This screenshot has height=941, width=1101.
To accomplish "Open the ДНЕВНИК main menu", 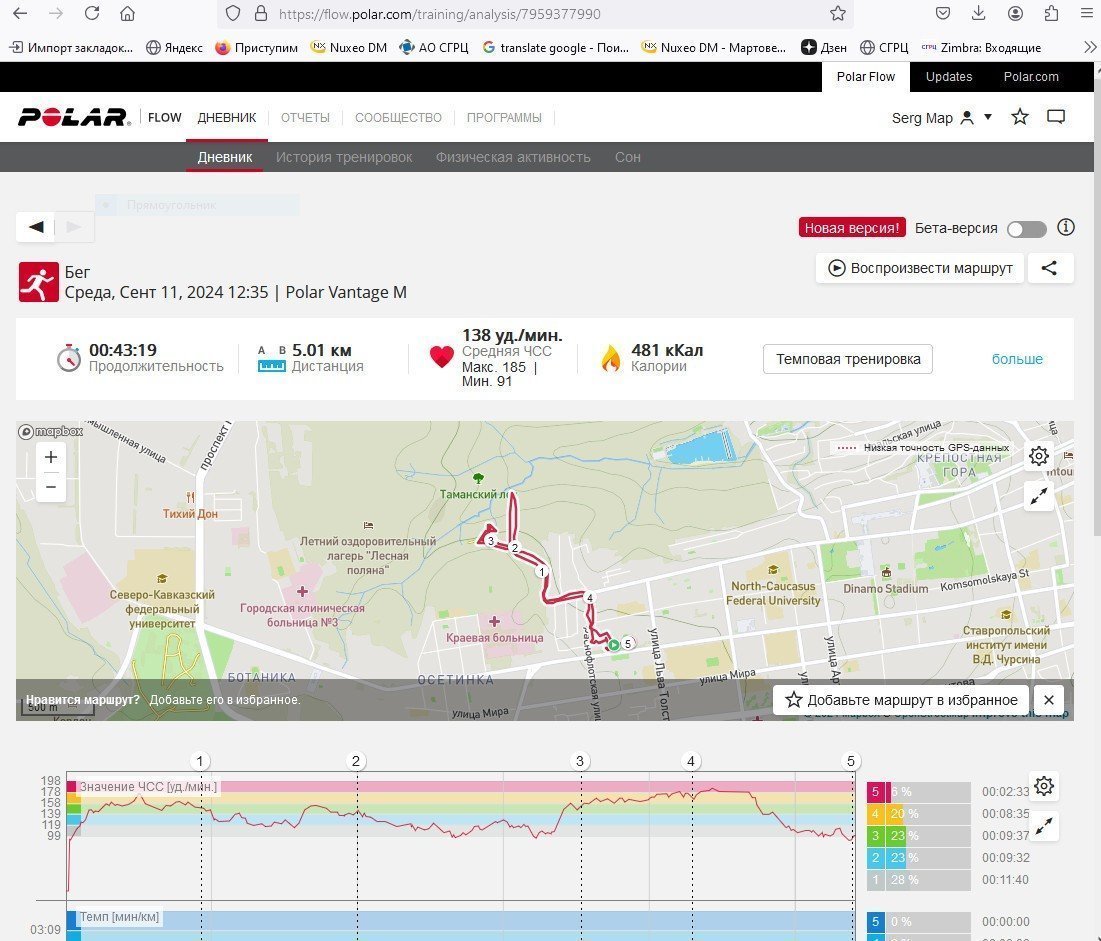I will pos(227,117).
